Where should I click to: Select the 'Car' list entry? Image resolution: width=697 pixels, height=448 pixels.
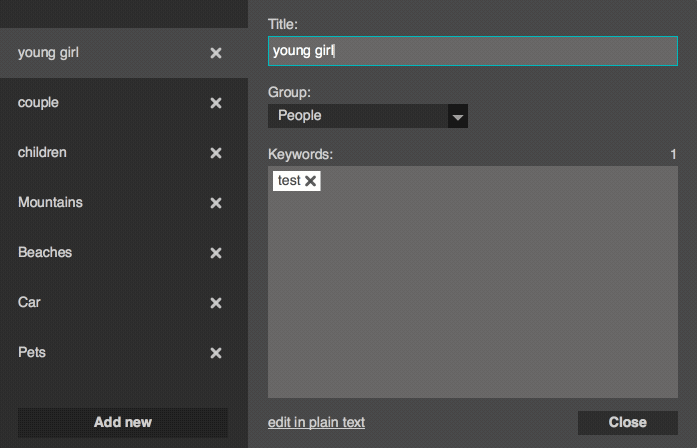(x=124, y=303)
